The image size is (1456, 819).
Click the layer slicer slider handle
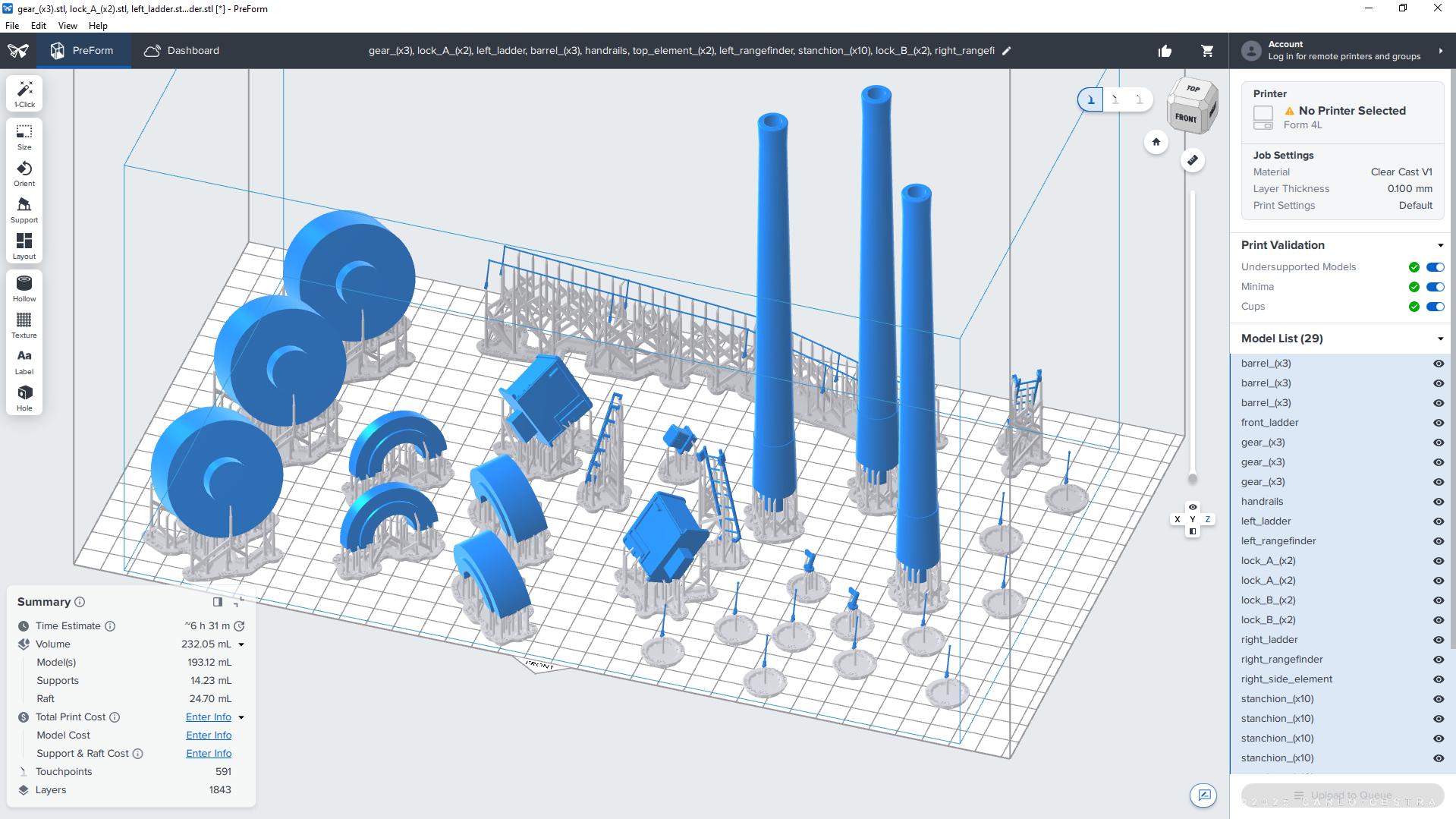[1192, 478]
